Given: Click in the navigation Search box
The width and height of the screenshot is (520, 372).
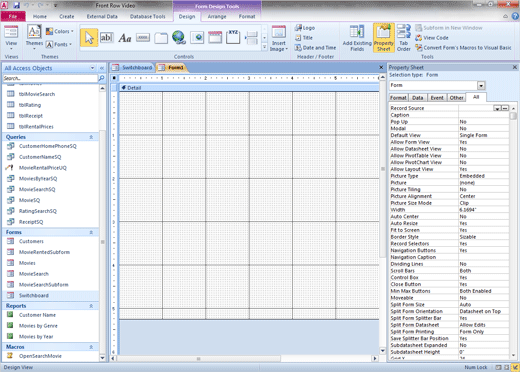Looking at the screenshot, I should coord(50,78).
